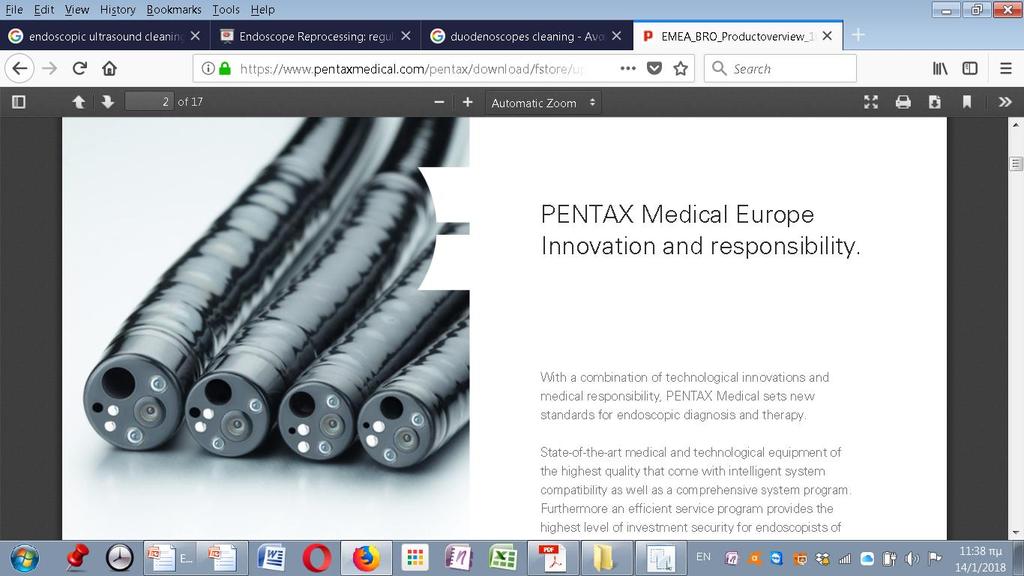Zoom in the PDF with plus button

tap(468, 102)
